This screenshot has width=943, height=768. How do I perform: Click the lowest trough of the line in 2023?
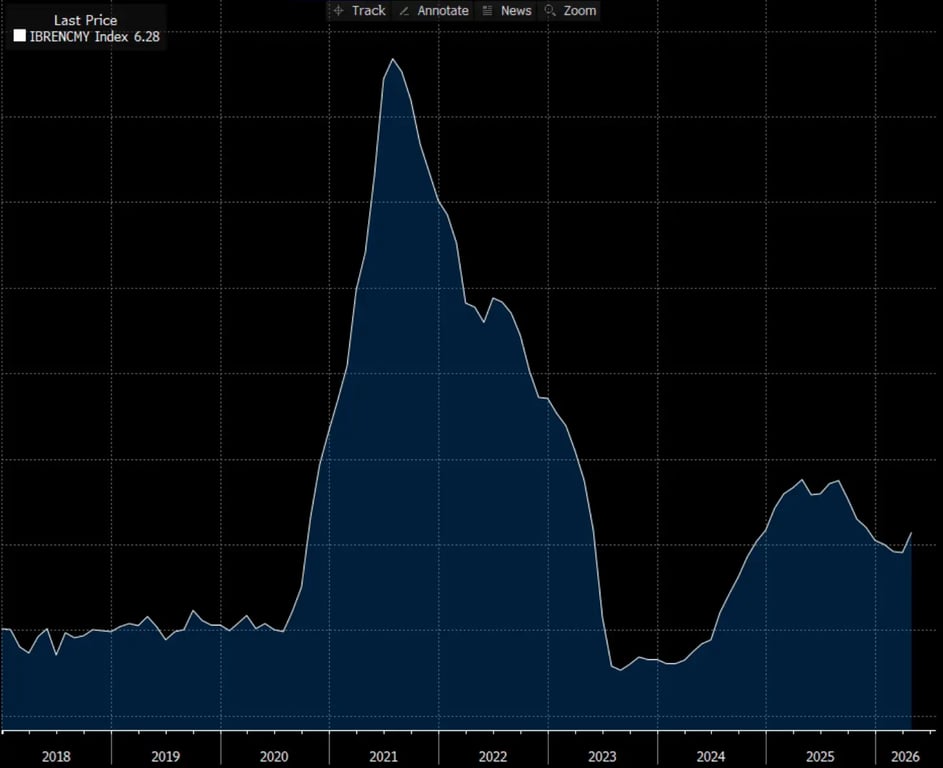621,670
